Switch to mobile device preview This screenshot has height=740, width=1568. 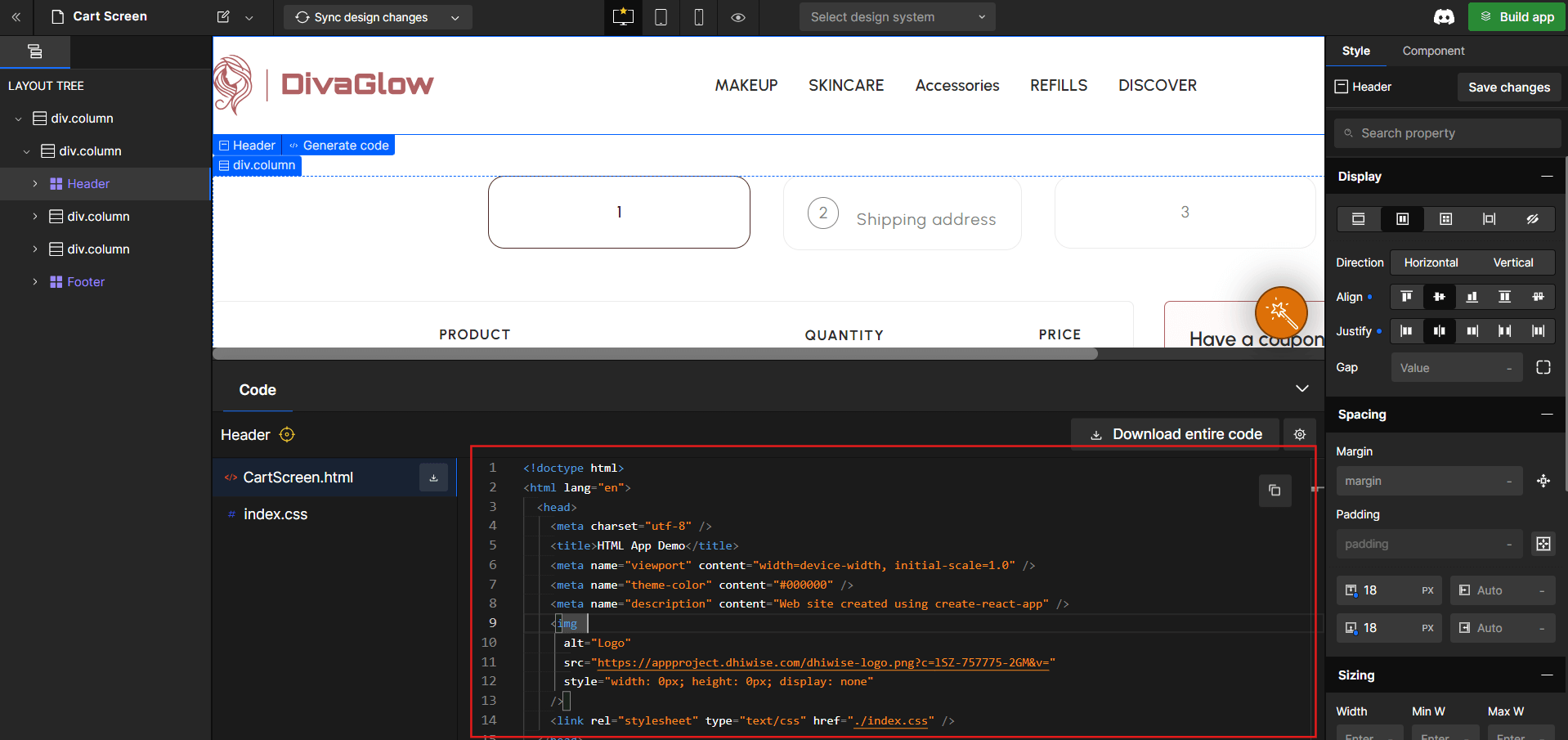click(699, 17)
